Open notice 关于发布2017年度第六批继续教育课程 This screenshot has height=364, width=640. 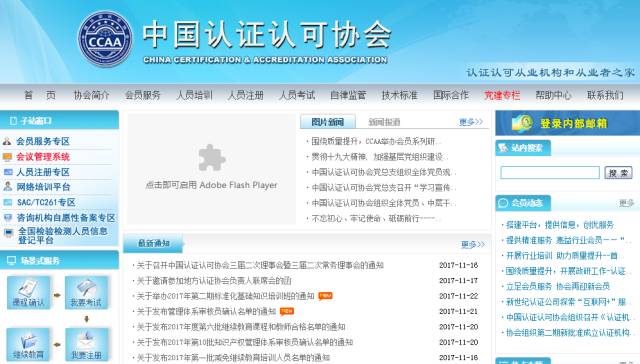pyautogui.click(x=241, y=326)
